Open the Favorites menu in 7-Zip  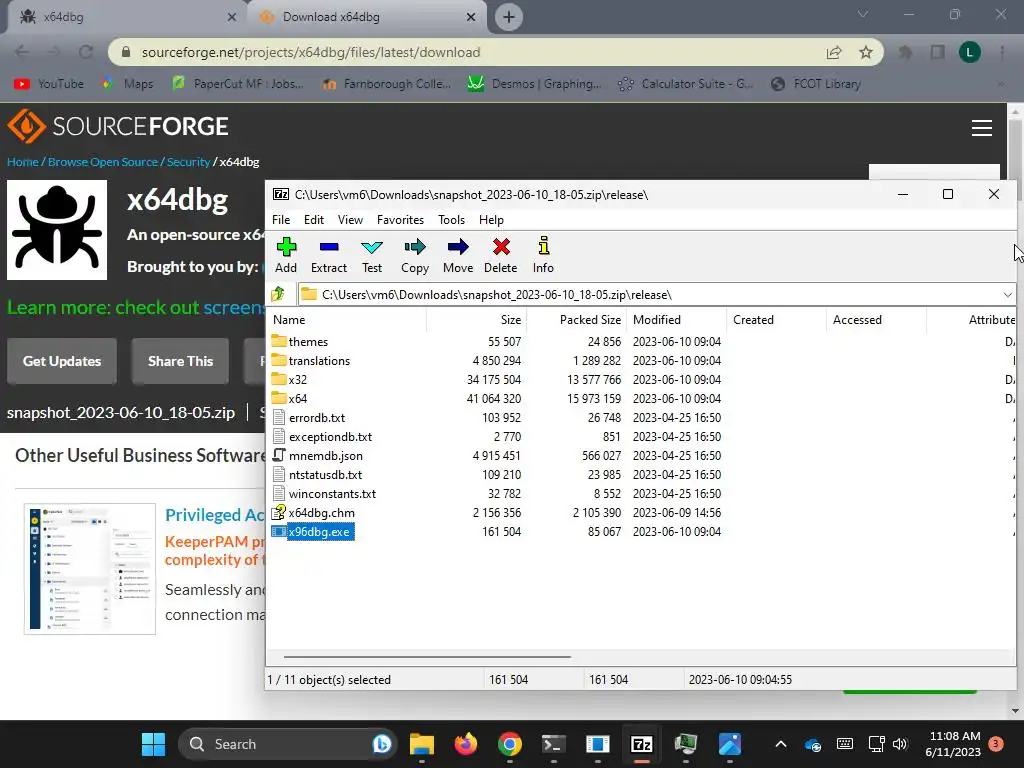coord(400,220)
